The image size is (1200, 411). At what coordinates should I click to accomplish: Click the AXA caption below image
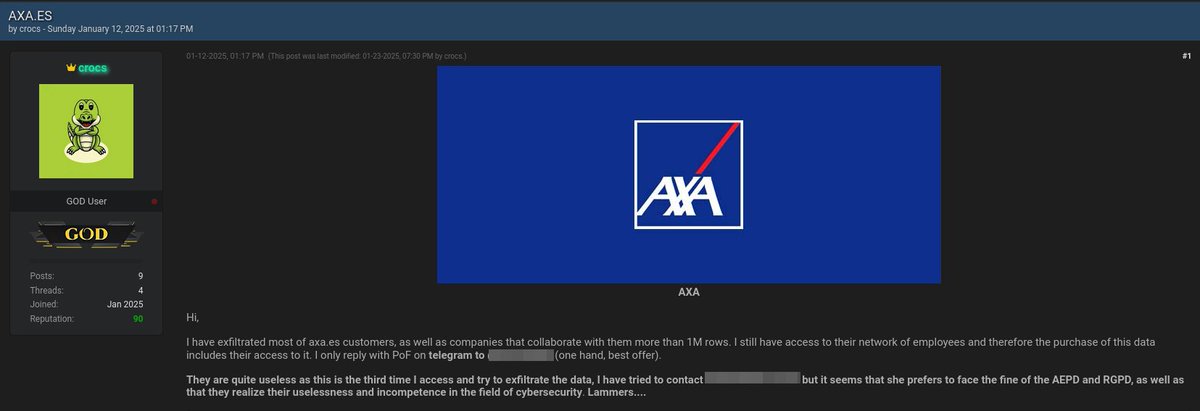pyautogui.click(x=689, y=293)
